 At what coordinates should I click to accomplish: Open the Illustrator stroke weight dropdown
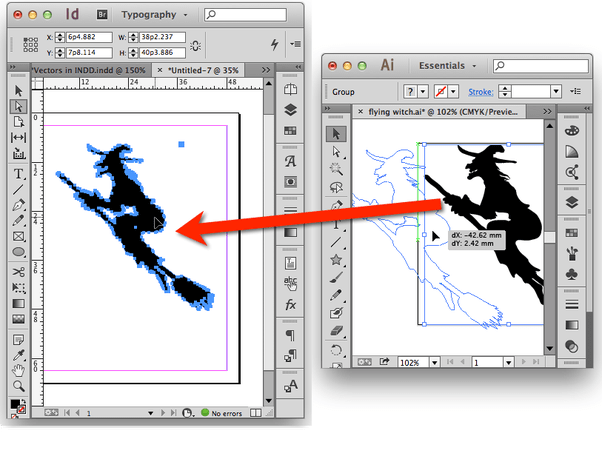[x=556, y=92]
